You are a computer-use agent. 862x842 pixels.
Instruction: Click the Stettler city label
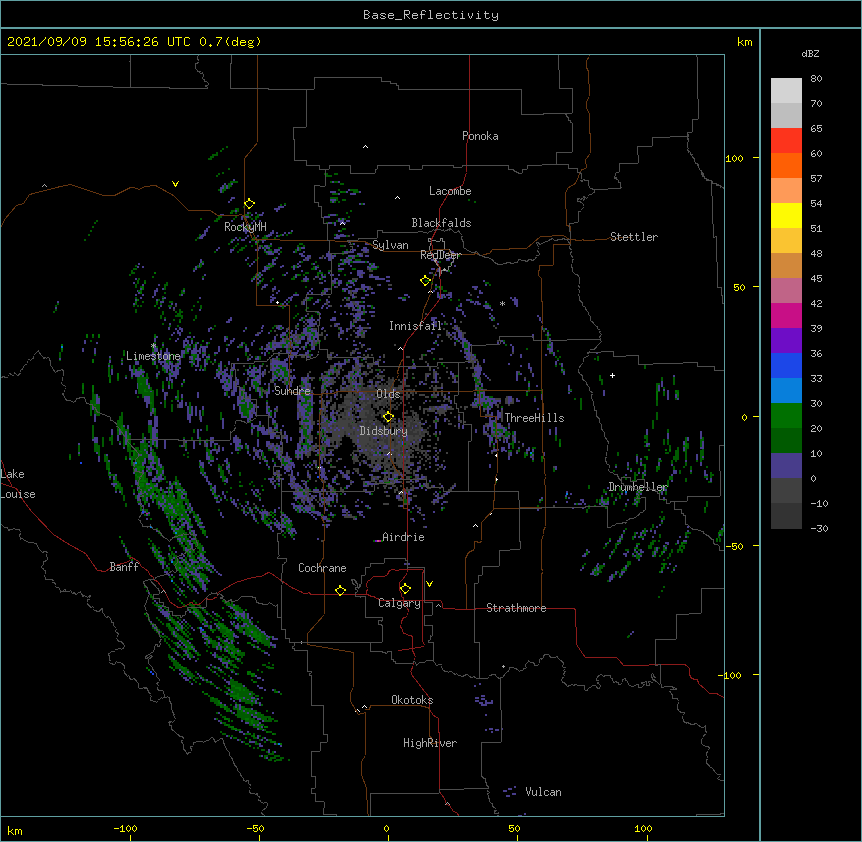point(634,237)
